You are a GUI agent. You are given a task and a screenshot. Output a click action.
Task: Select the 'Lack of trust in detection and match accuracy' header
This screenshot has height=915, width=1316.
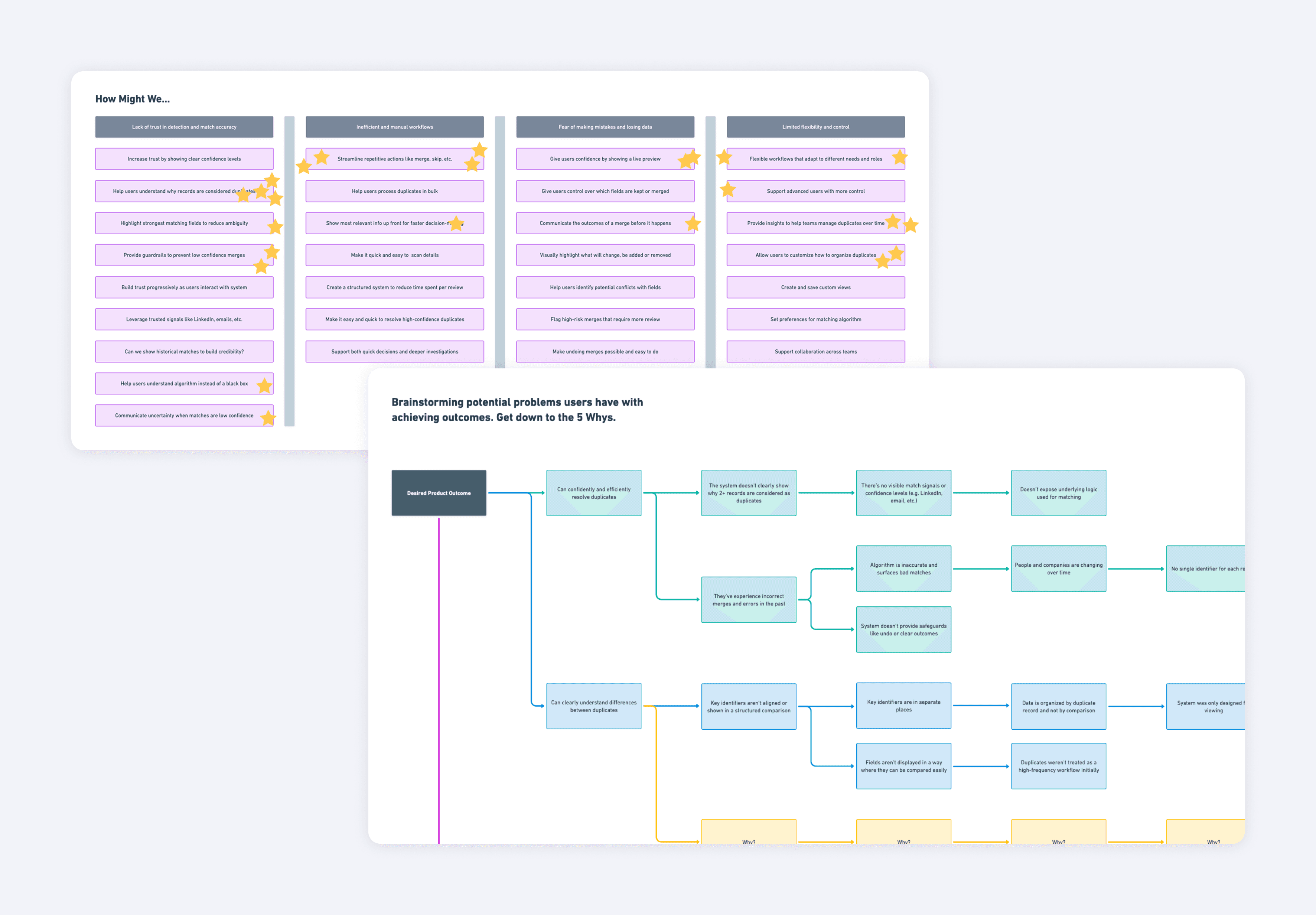[x=184, y=127]
